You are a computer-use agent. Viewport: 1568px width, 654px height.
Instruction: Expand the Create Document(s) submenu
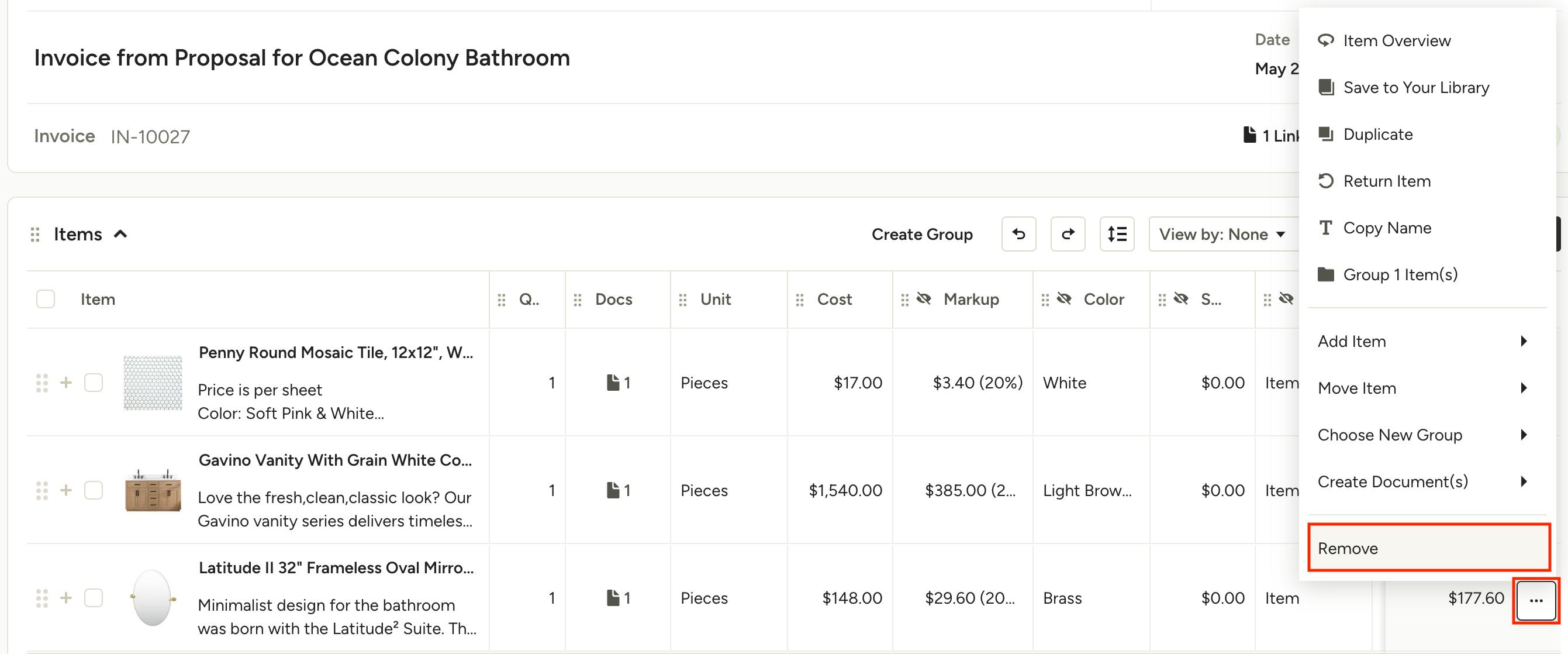click(x=1427, y=481)
